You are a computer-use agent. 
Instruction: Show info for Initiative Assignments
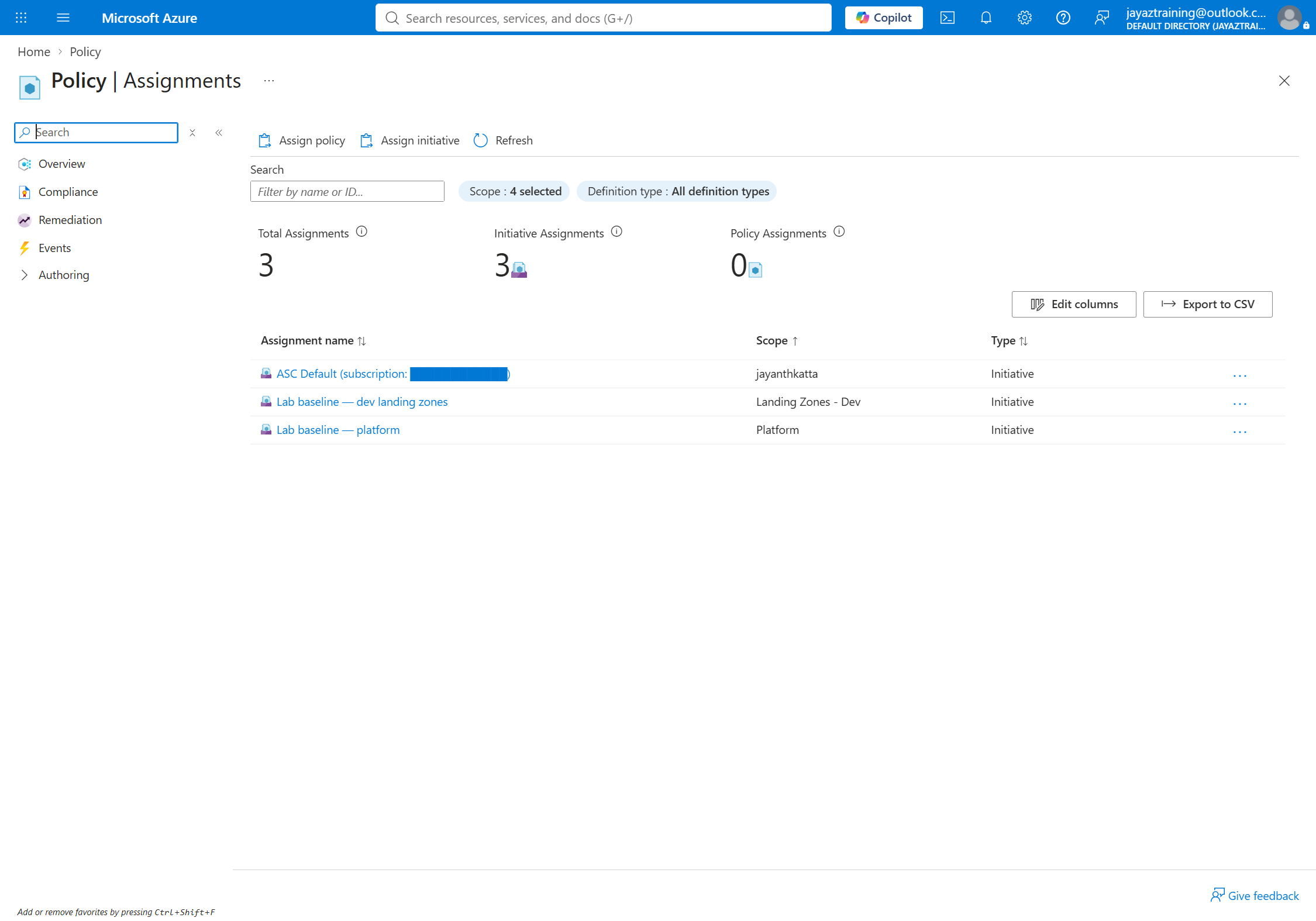pyautogui.click(x=616, y=232)
